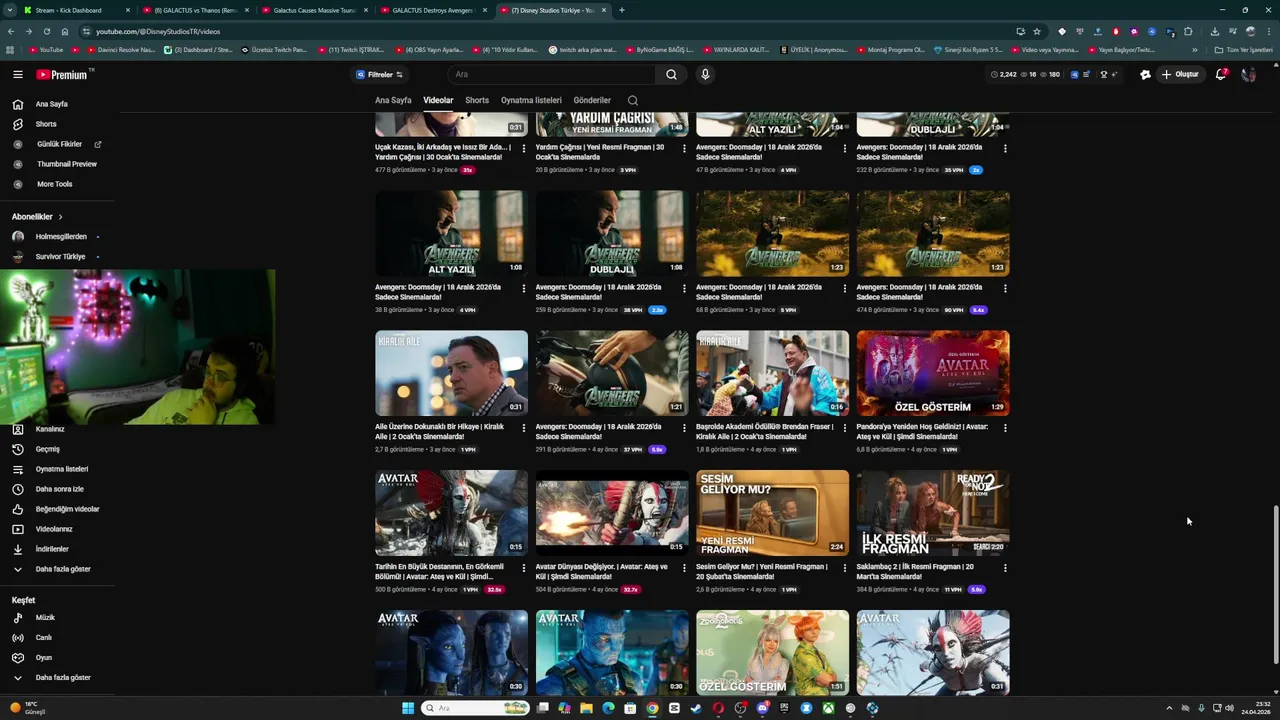Open the YouTube hamburger guide menu

pyautogui.click(x=17, y=74)
